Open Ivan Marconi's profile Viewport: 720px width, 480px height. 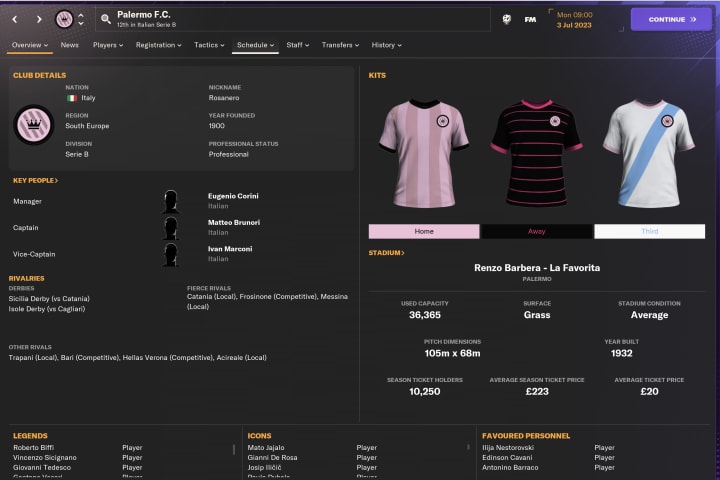pos(230,249)
